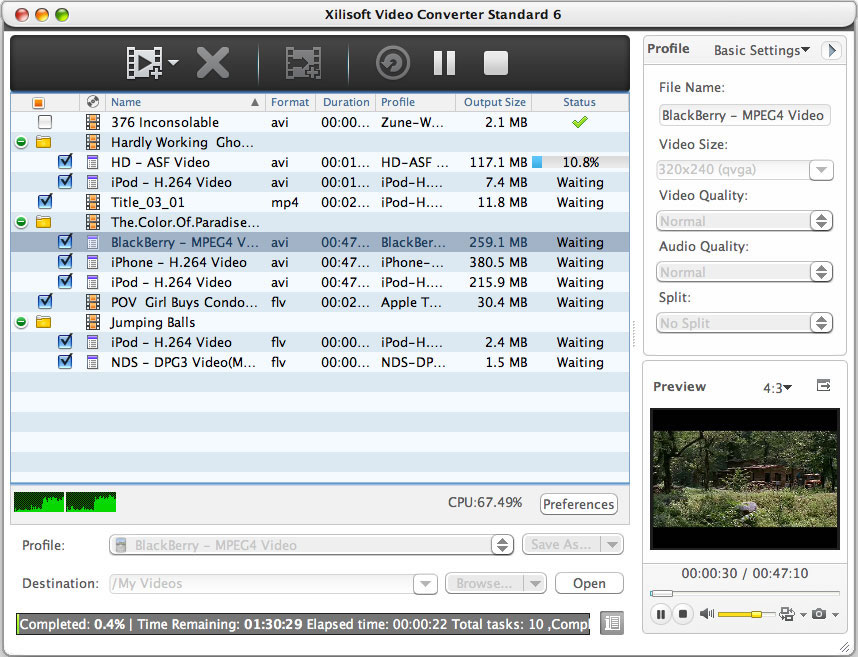This screenshot has width=858, height=657.
Task: Collapse The.Color.Of.Paradise group
Action: (21, 222)
